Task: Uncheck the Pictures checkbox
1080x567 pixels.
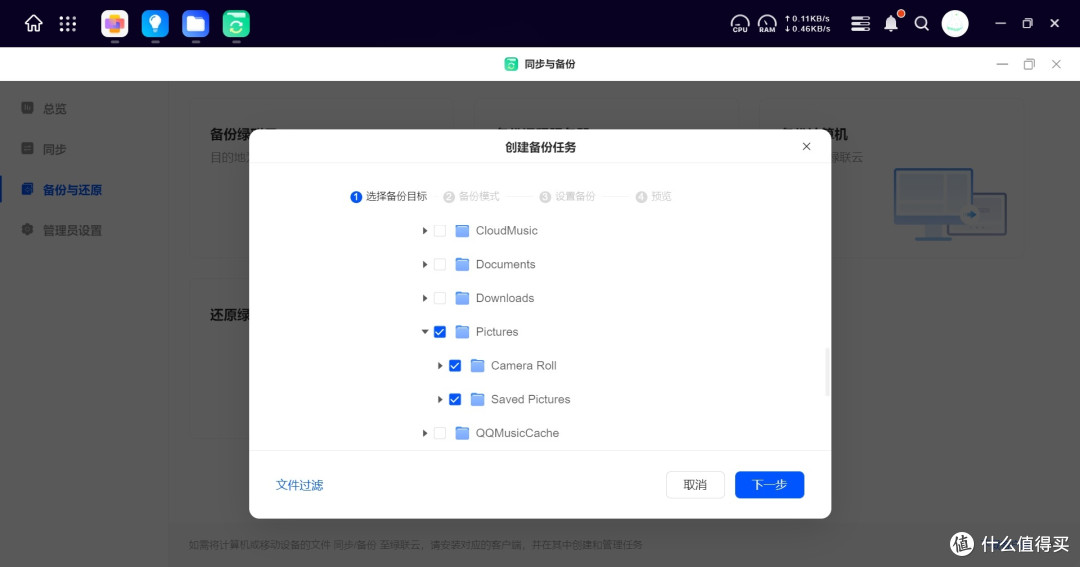Action: click(439, 332)
